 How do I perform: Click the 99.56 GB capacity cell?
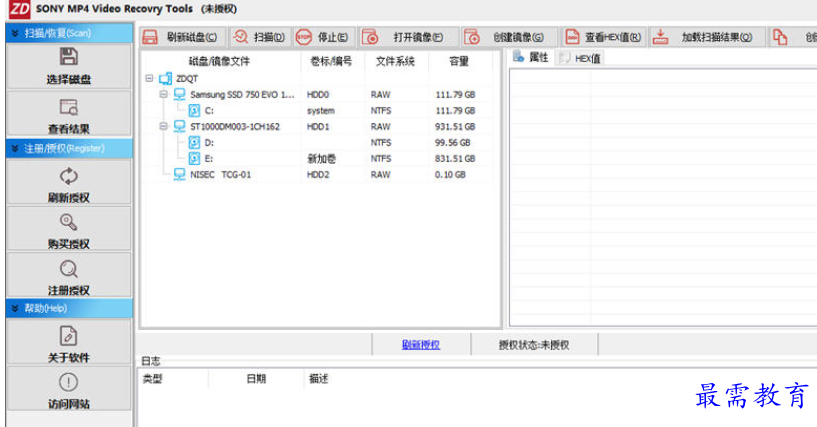(x=453, y=143)
